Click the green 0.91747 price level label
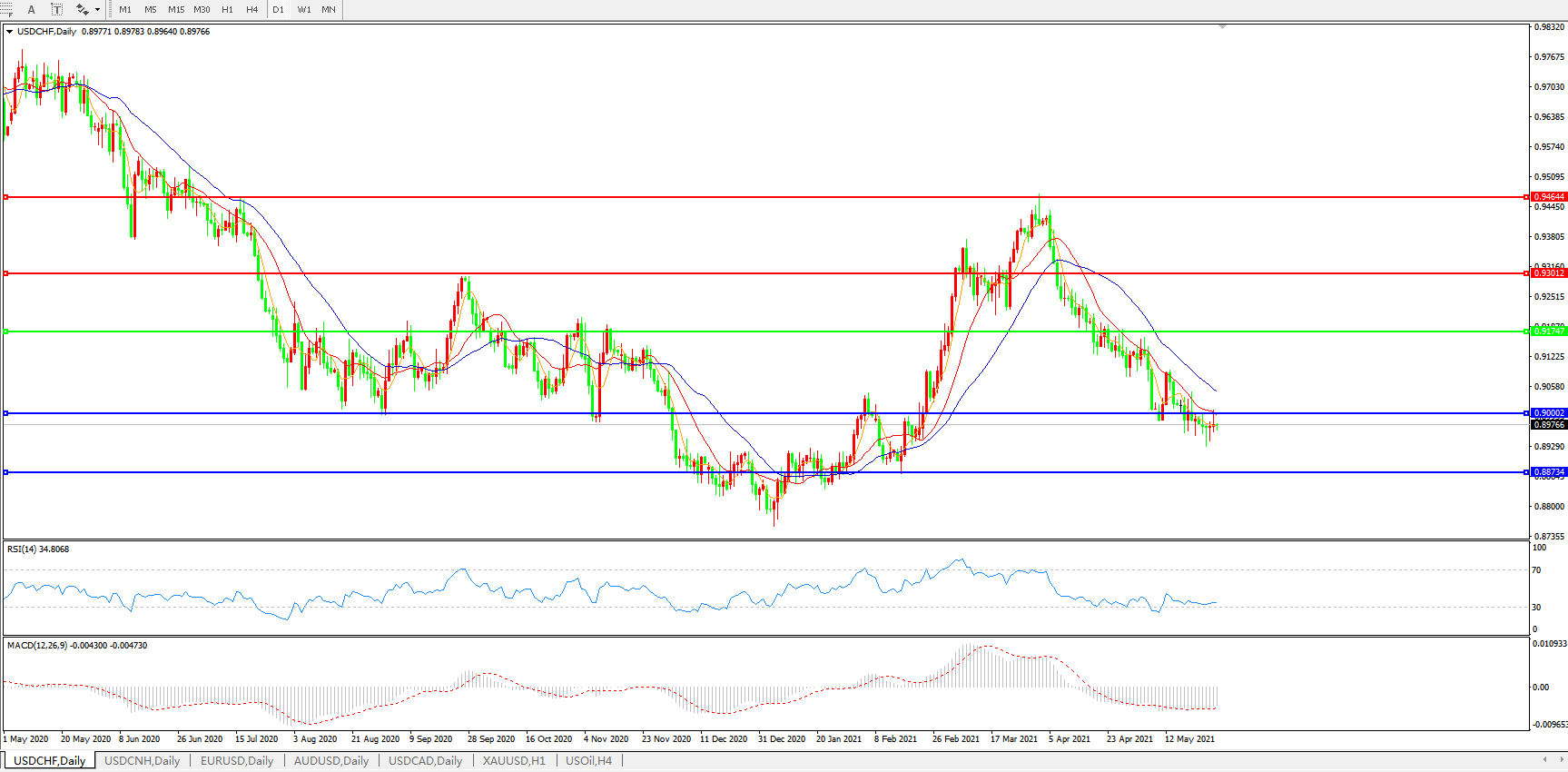 click(x=1548, y=332)
